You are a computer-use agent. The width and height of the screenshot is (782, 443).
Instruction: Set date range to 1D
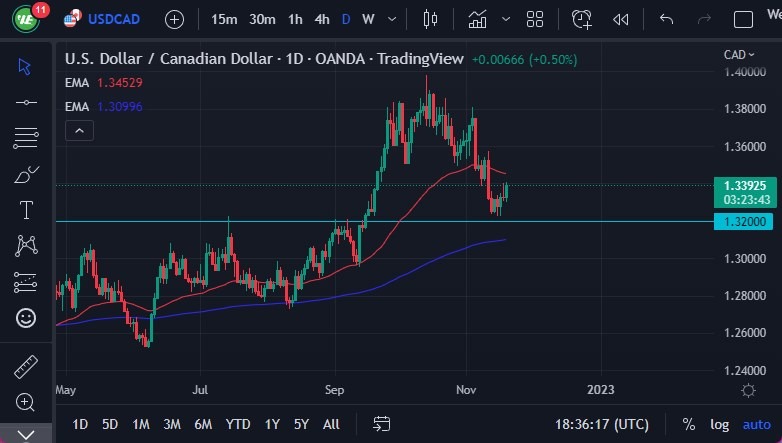pyautogui.click(x=80, y=424)
